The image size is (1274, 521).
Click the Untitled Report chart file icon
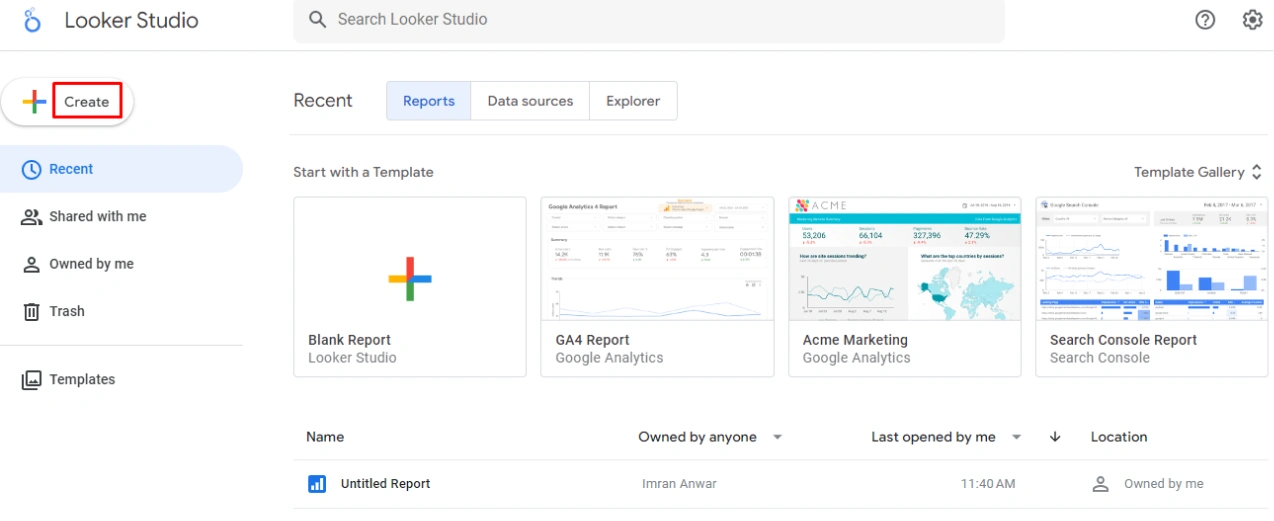coord(317,484)
